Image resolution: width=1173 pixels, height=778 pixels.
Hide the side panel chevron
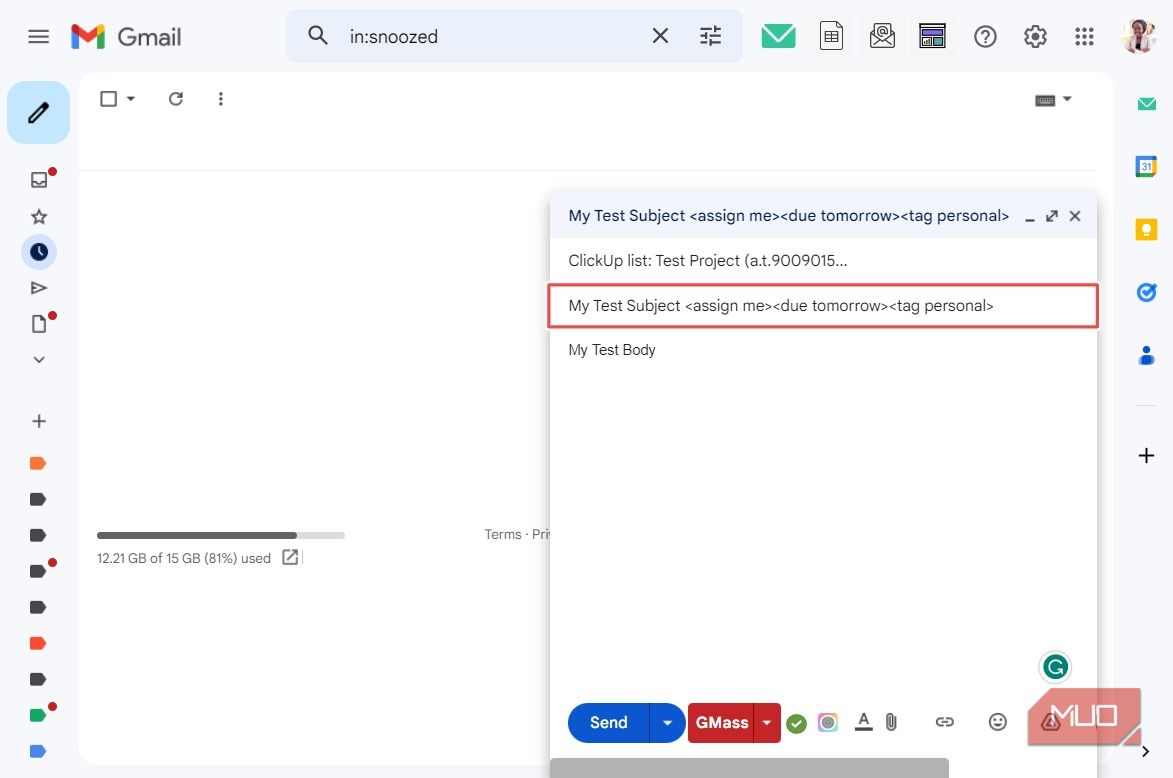tap(1145, 752)
